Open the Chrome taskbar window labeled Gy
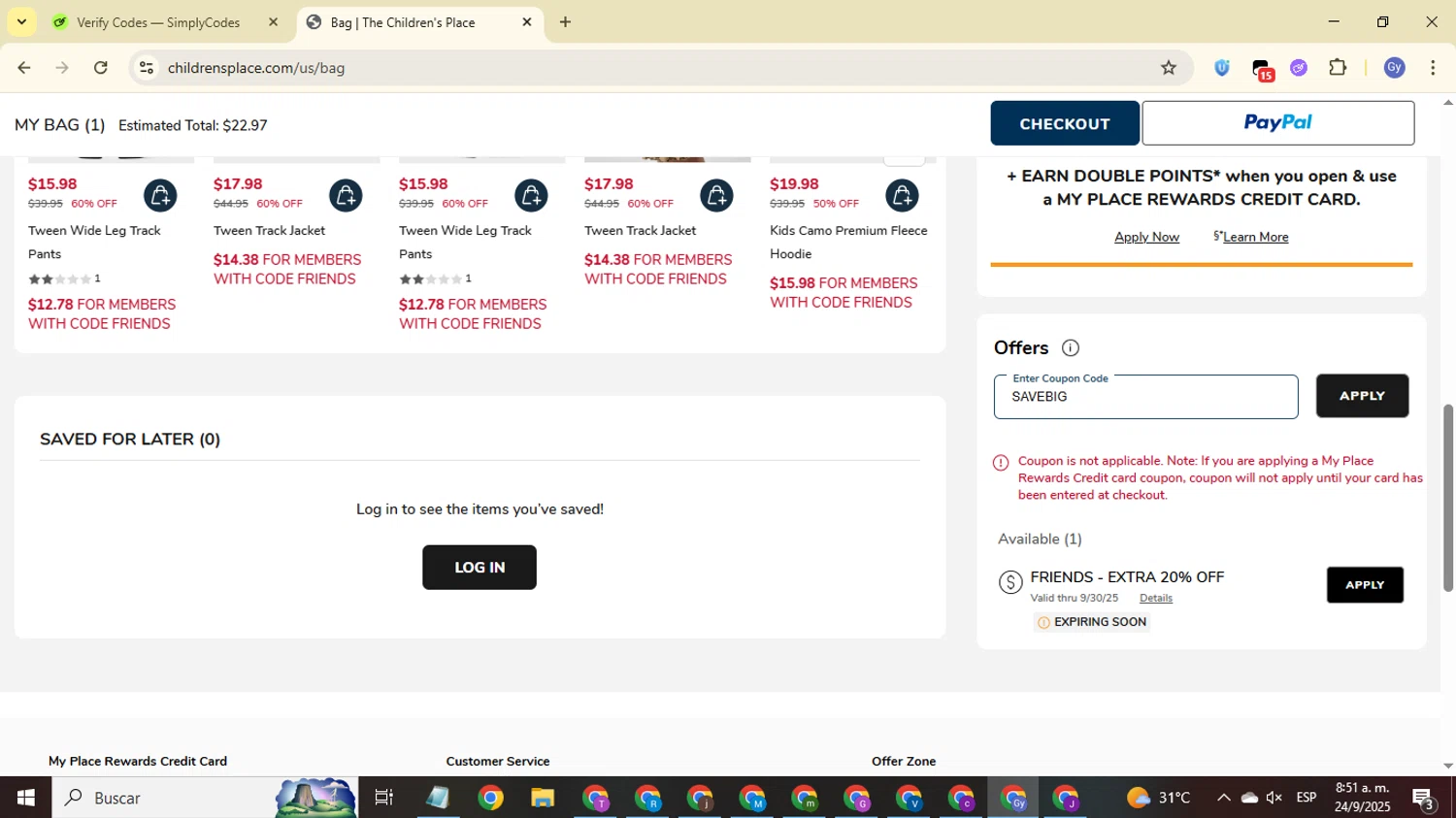Screen dimensions: 1456x818 click(x=1013, y=798)
